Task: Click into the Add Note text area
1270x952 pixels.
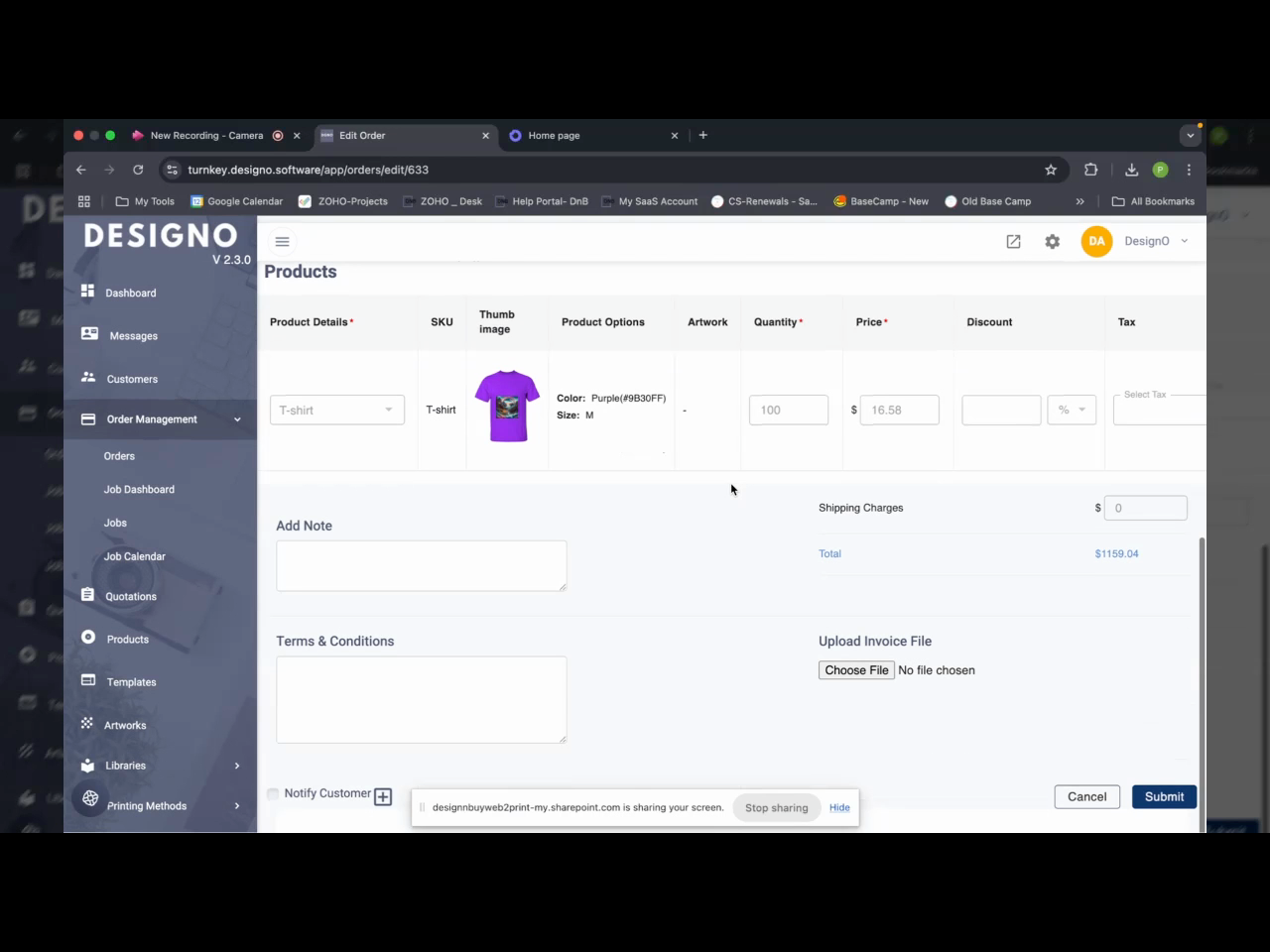Action: pos(421,565)
